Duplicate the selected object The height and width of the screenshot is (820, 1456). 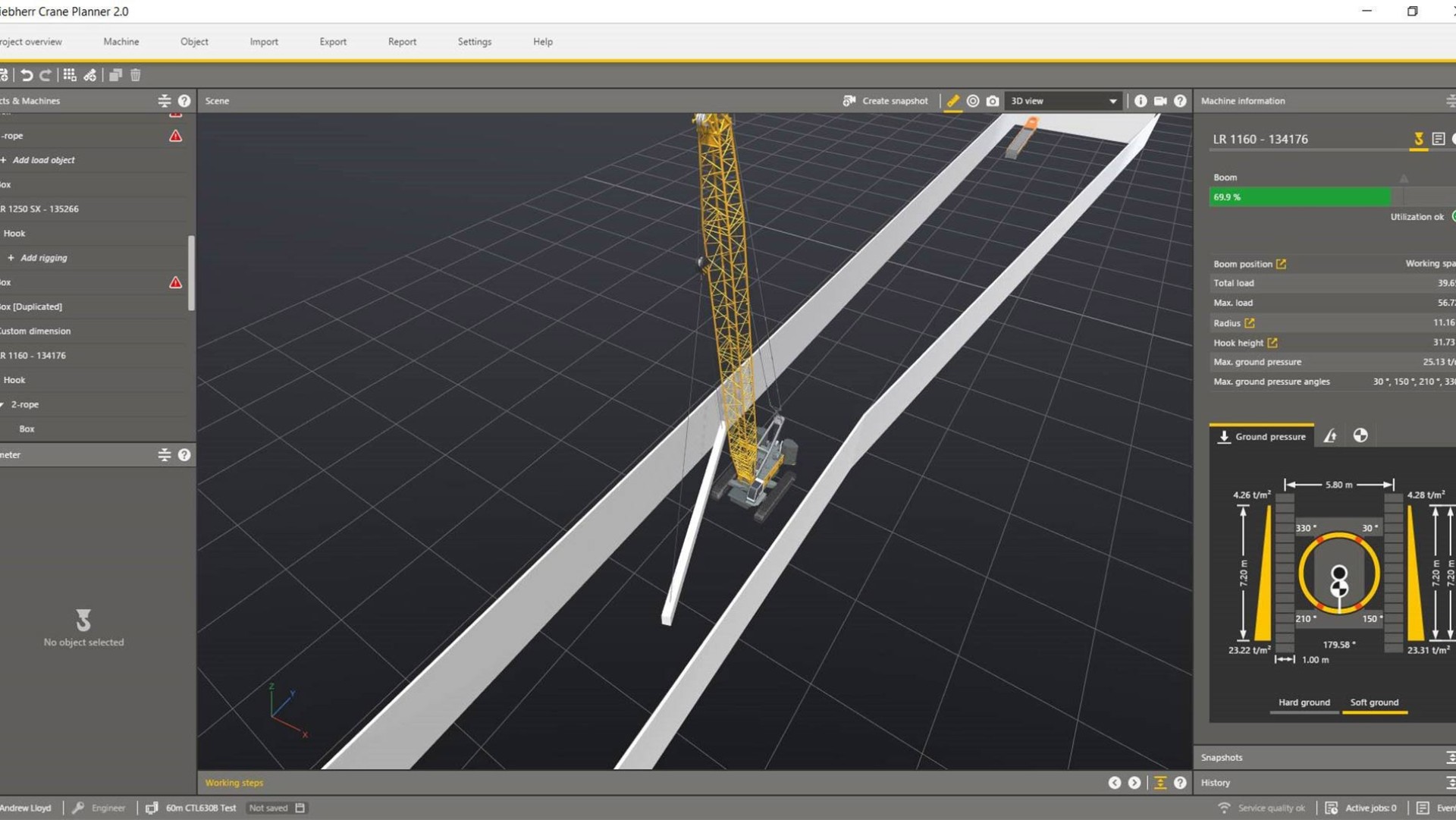[115, 75]
